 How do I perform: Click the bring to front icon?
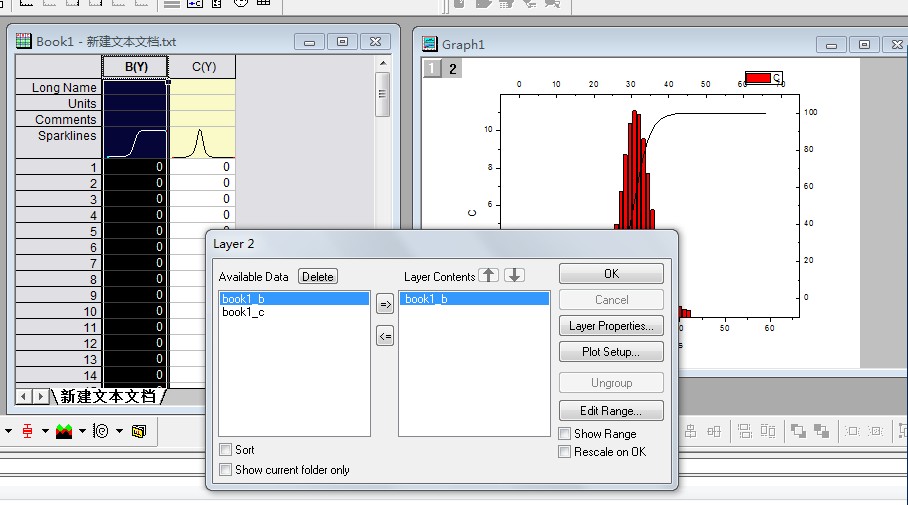(x=799, y=431)
